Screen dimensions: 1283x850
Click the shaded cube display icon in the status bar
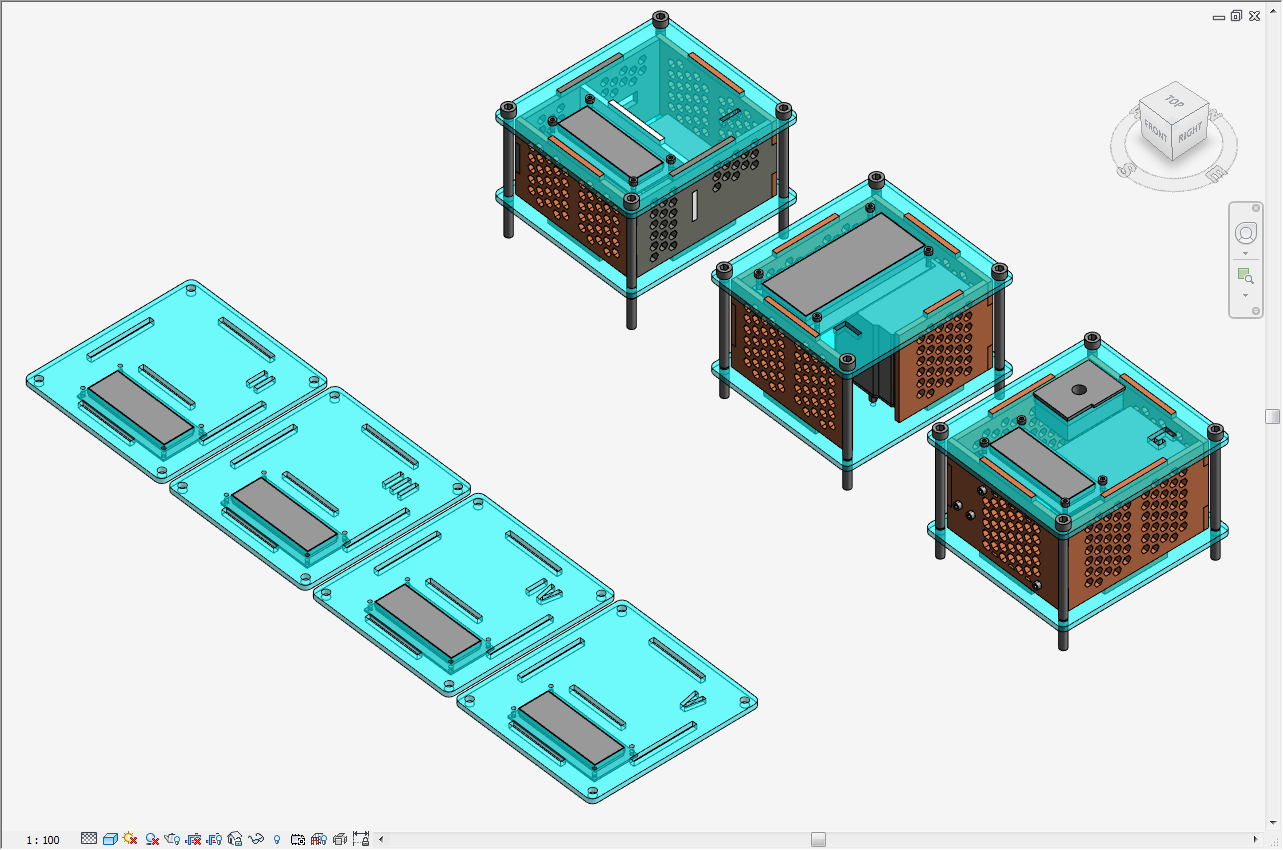tap(111, 839)
